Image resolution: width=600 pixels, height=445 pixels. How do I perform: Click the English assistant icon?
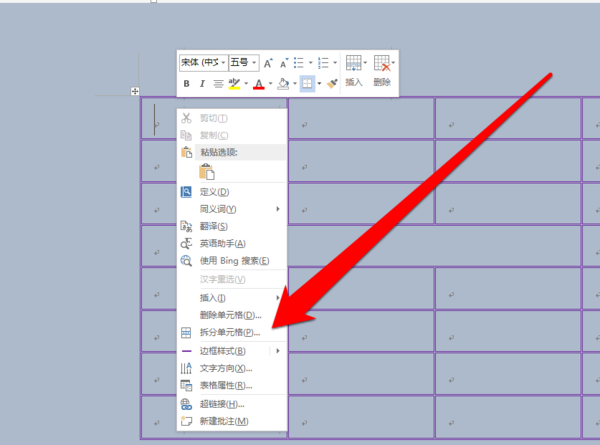[186, 243]
